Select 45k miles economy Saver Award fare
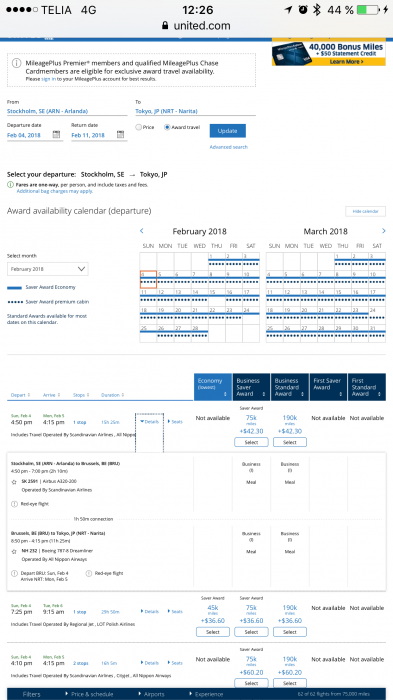Image resolution: width=393 pixels, height=700 pixels. pyautogui.click(x=213, y=632)
